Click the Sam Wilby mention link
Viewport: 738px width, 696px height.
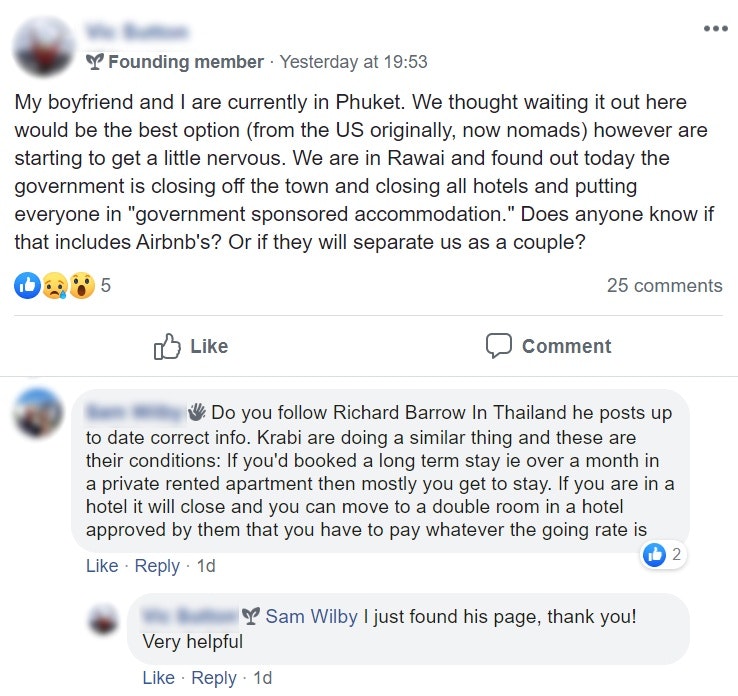pos(311,616)
